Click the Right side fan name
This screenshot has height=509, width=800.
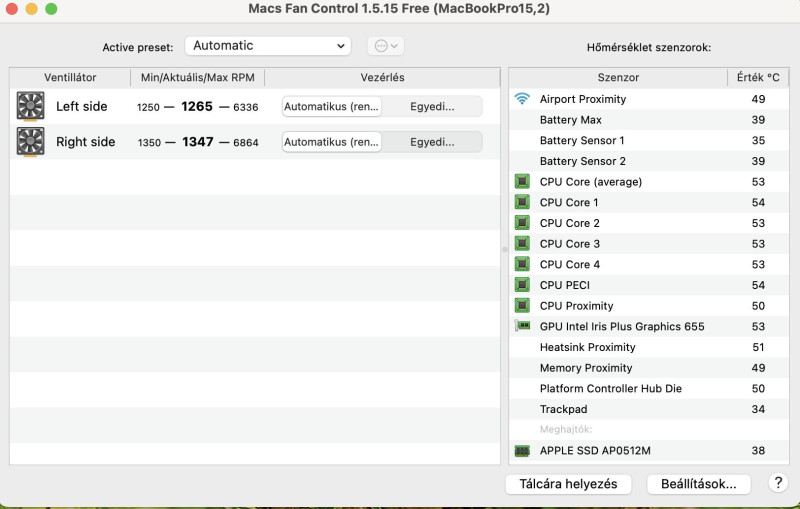click(85, 142)
